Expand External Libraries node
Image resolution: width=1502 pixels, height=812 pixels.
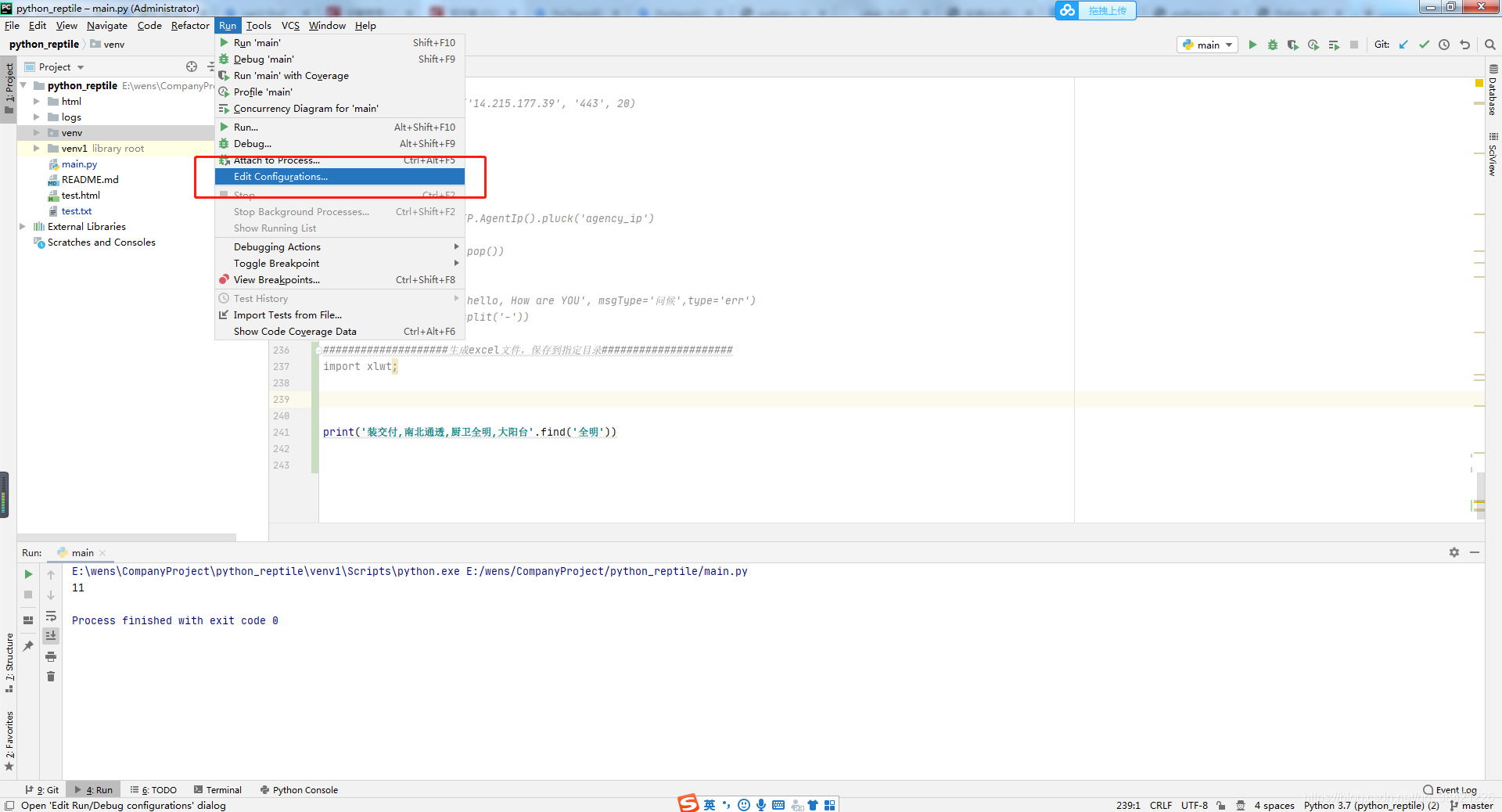coord(23,226)
